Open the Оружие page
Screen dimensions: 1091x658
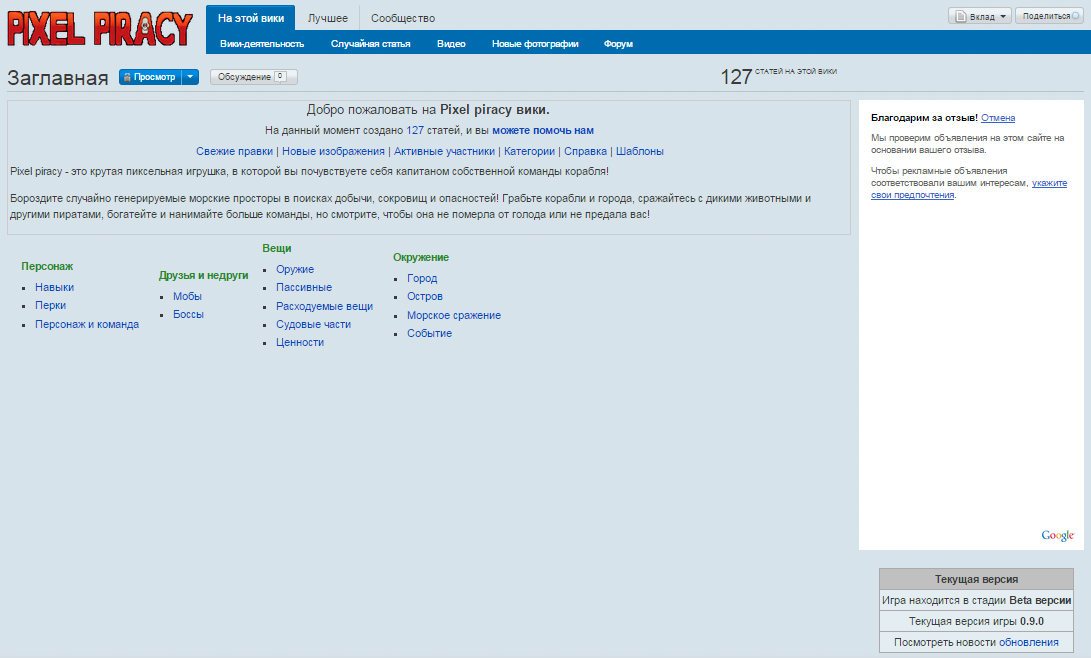[x=295, y=269]
